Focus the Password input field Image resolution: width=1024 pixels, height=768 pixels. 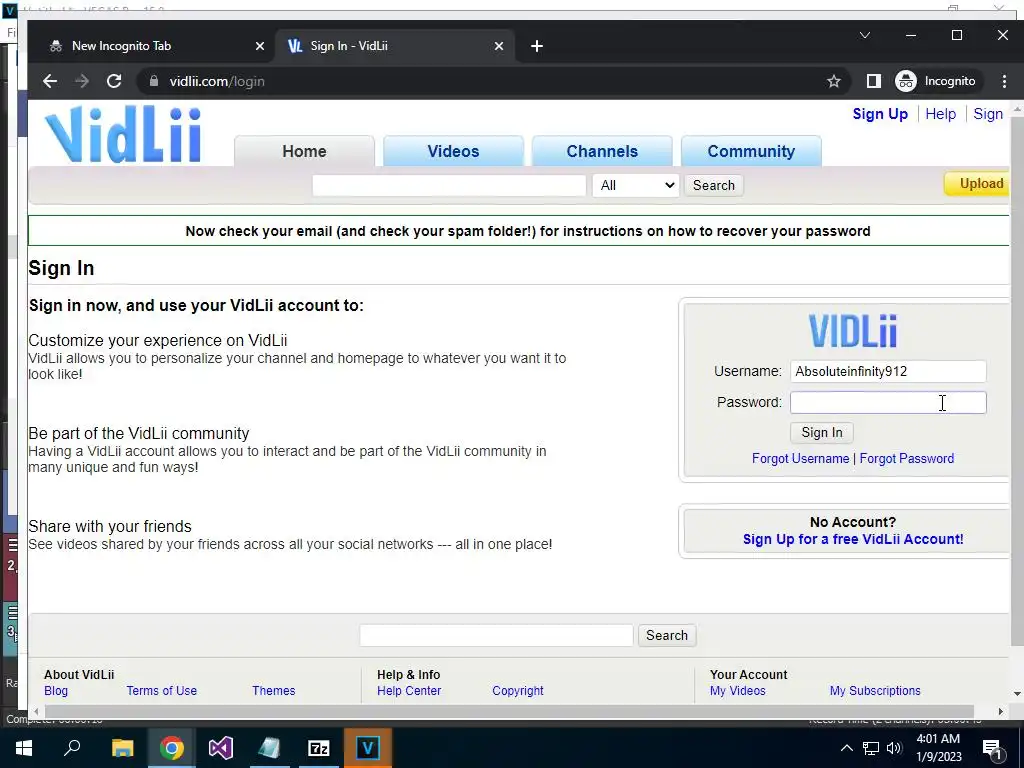[x=888, y=402]
